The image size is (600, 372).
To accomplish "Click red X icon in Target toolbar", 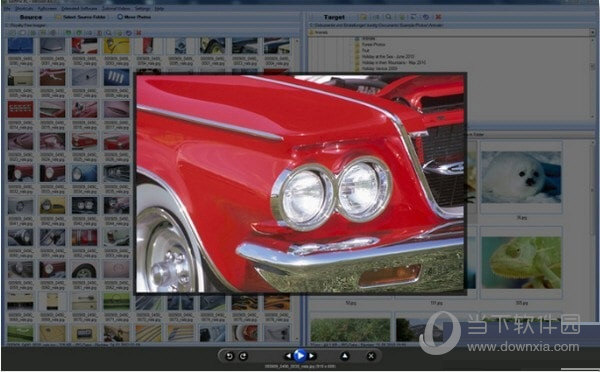I will point(439,17).
